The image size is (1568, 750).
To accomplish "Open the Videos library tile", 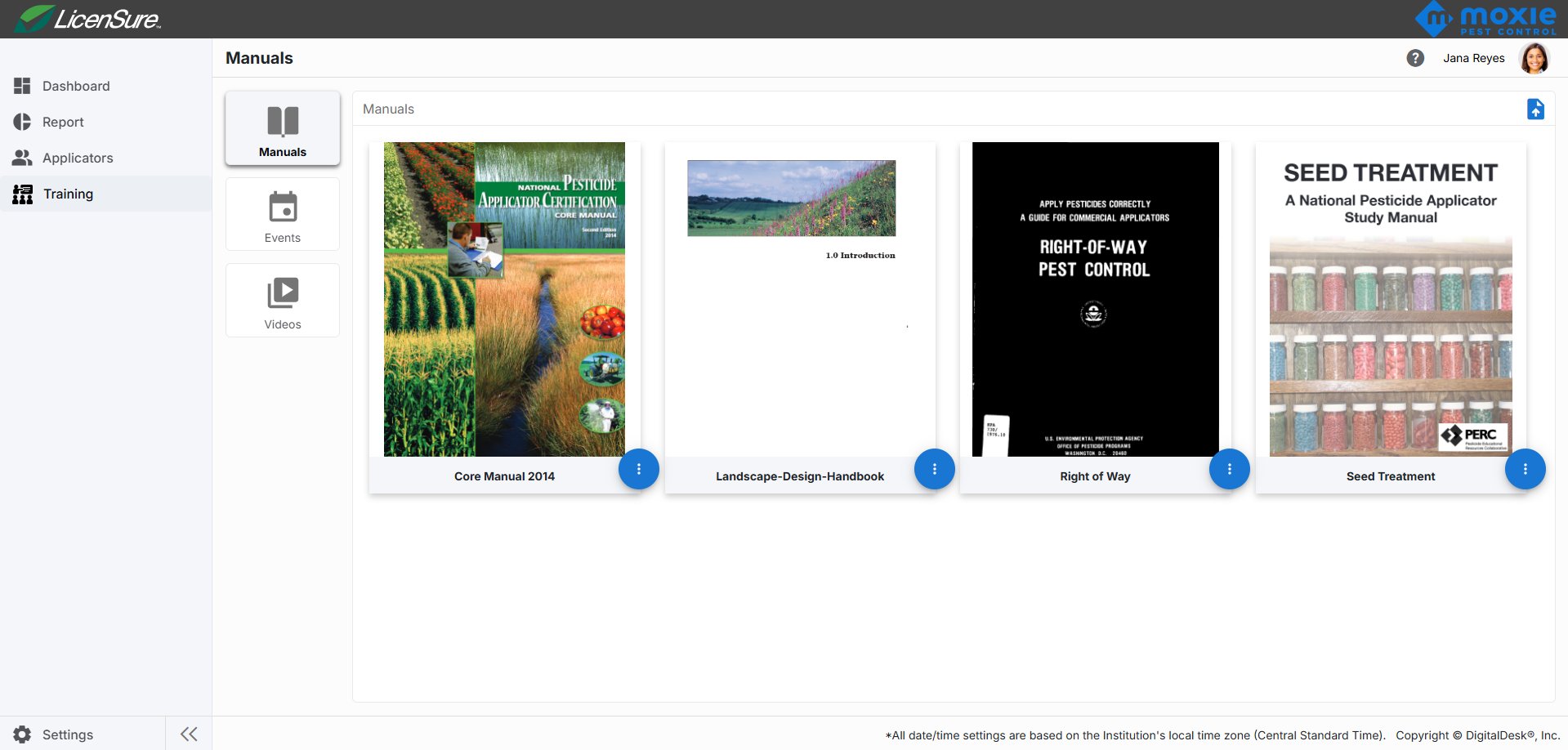I will click(283, 301).
